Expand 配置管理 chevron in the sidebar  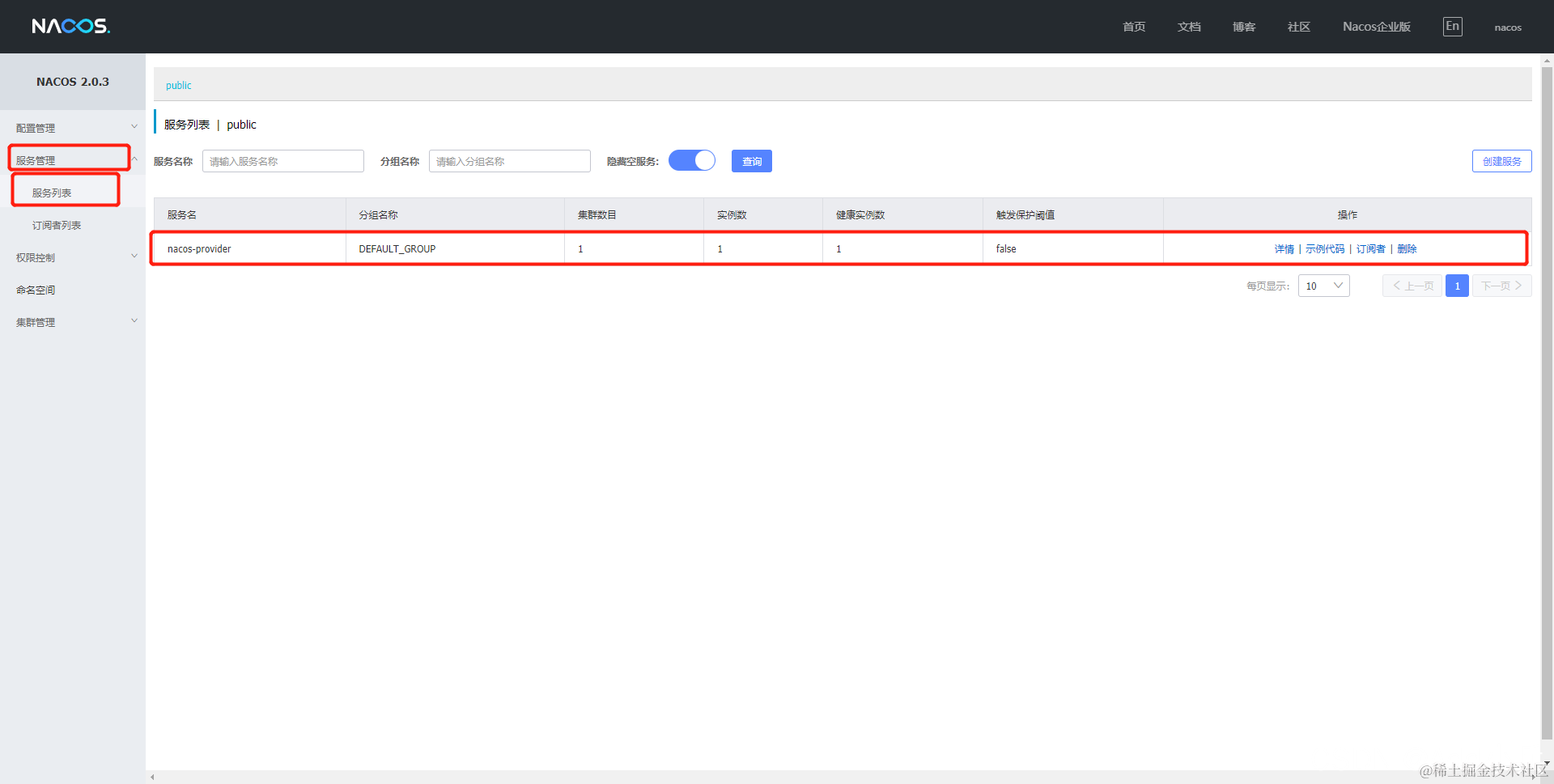[134, 127]
